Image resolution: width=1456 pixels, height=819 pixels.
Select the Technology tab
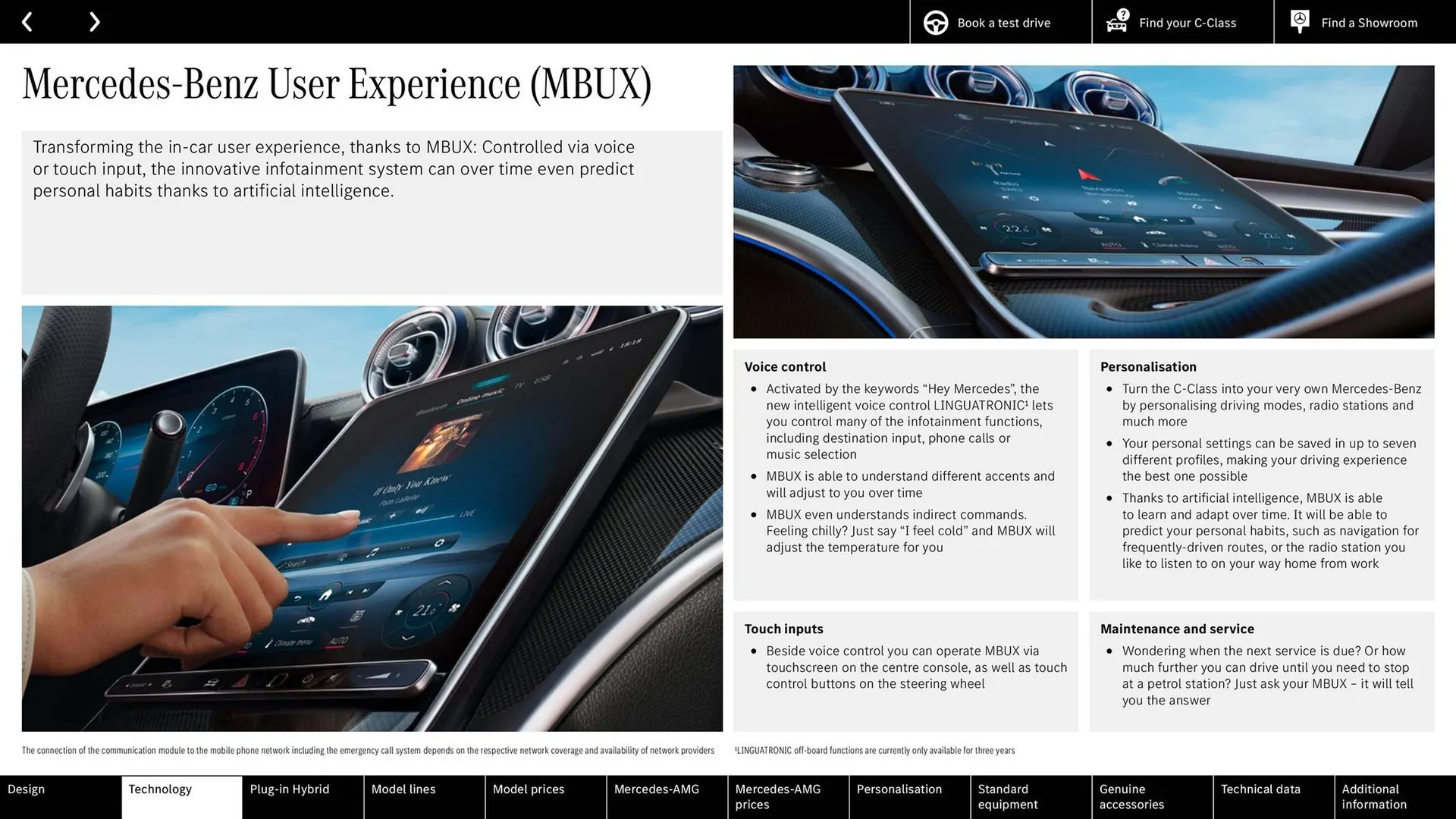coord(180,797)
